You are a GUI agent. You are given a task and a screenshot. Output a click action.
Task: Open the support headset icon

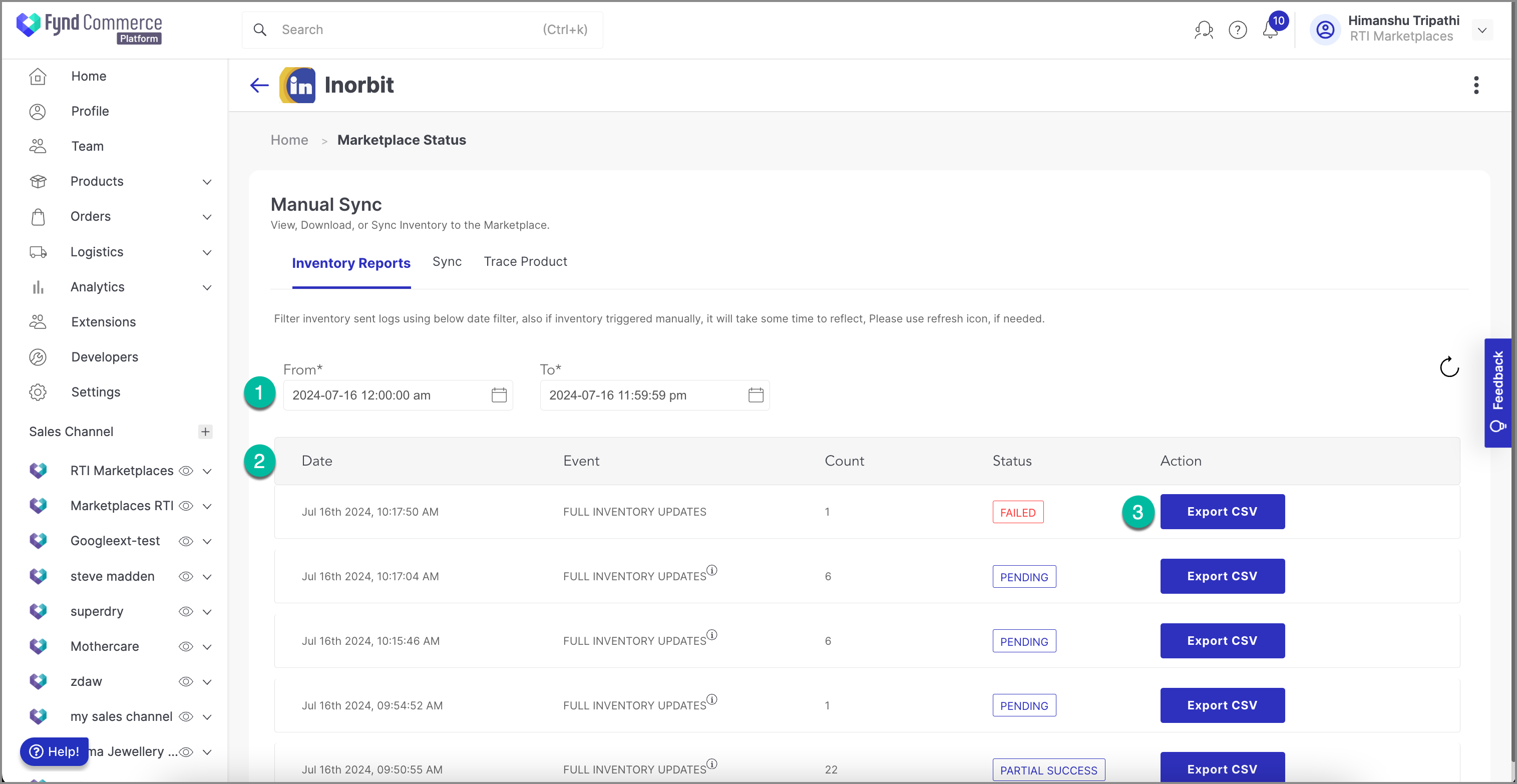pyautogui.click(x=1204, y=30)
